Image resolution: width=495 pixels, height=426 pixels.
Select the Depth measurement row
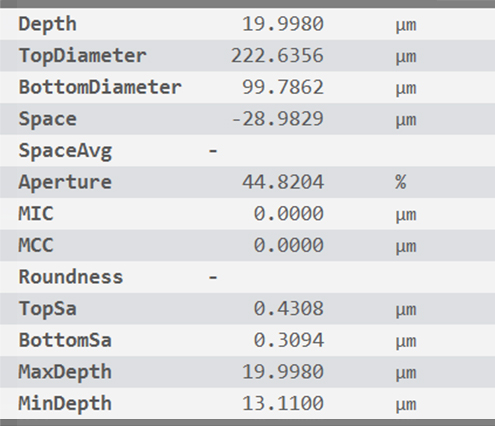tap(247, 24)
